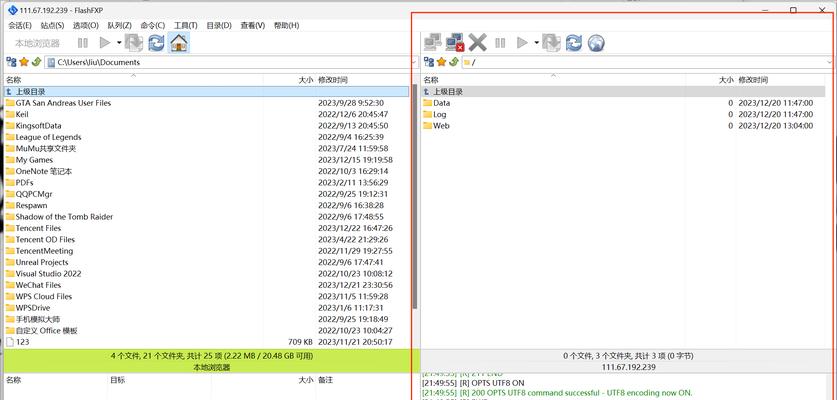Open the remote folder tree icon
The height and width of the screenshot is (400, 837).
coord(429,62)
